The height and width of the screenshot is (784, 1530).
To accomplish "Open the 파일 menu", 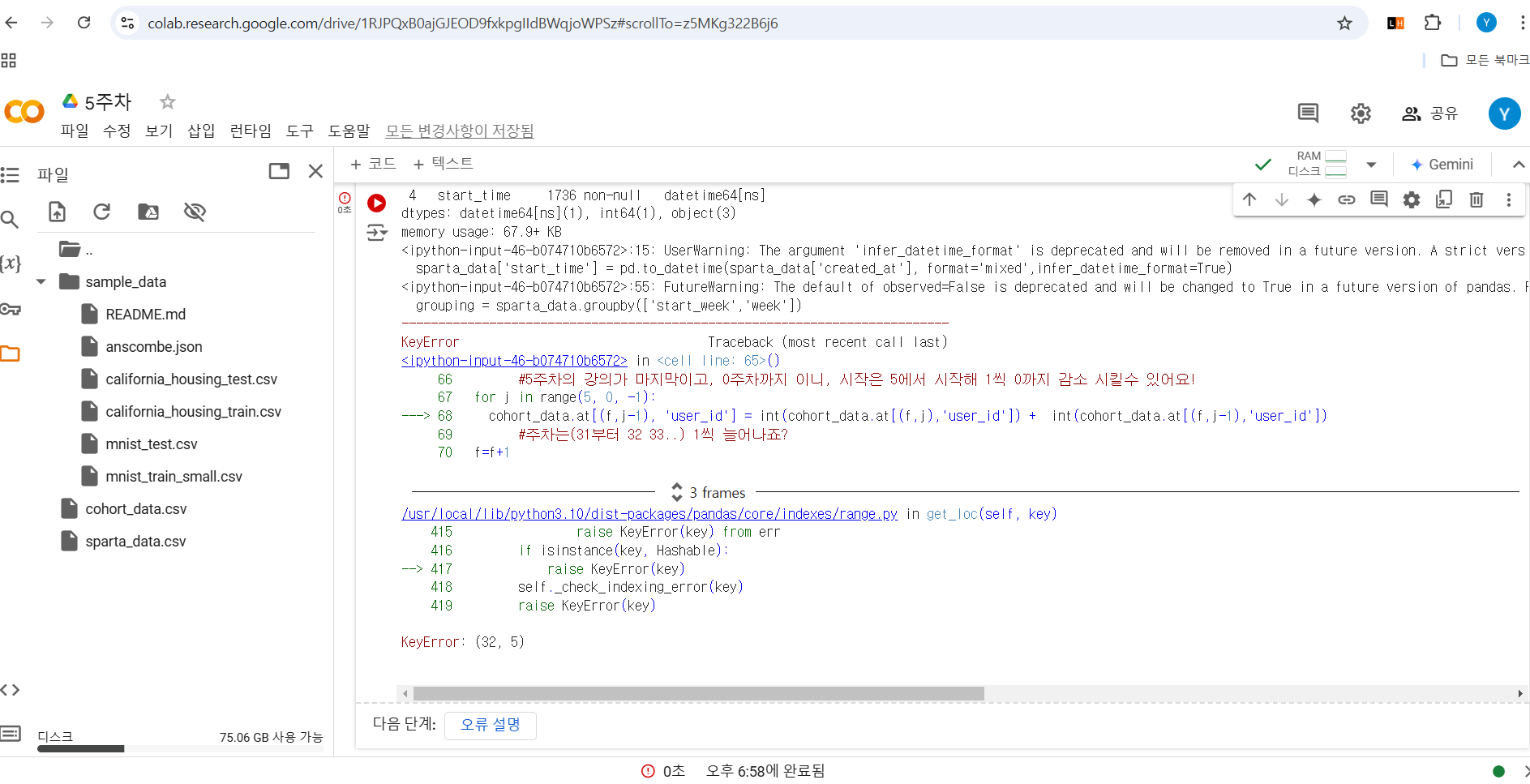I will 75,131.
